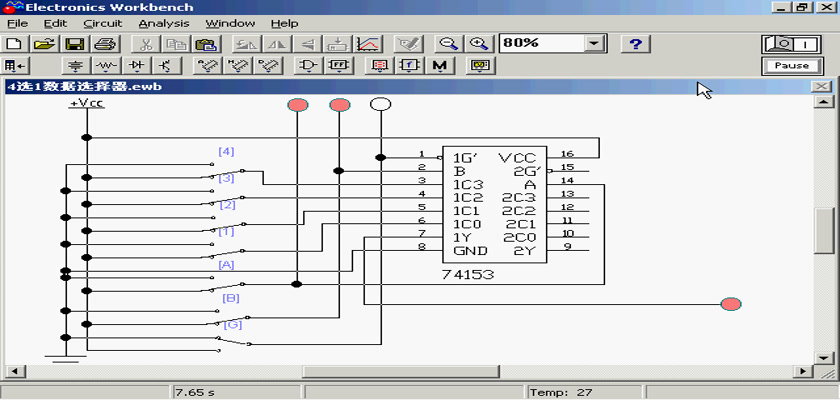Open the Edit menu
The height and width of the screenshot is (400, 840).
(55, 24)
